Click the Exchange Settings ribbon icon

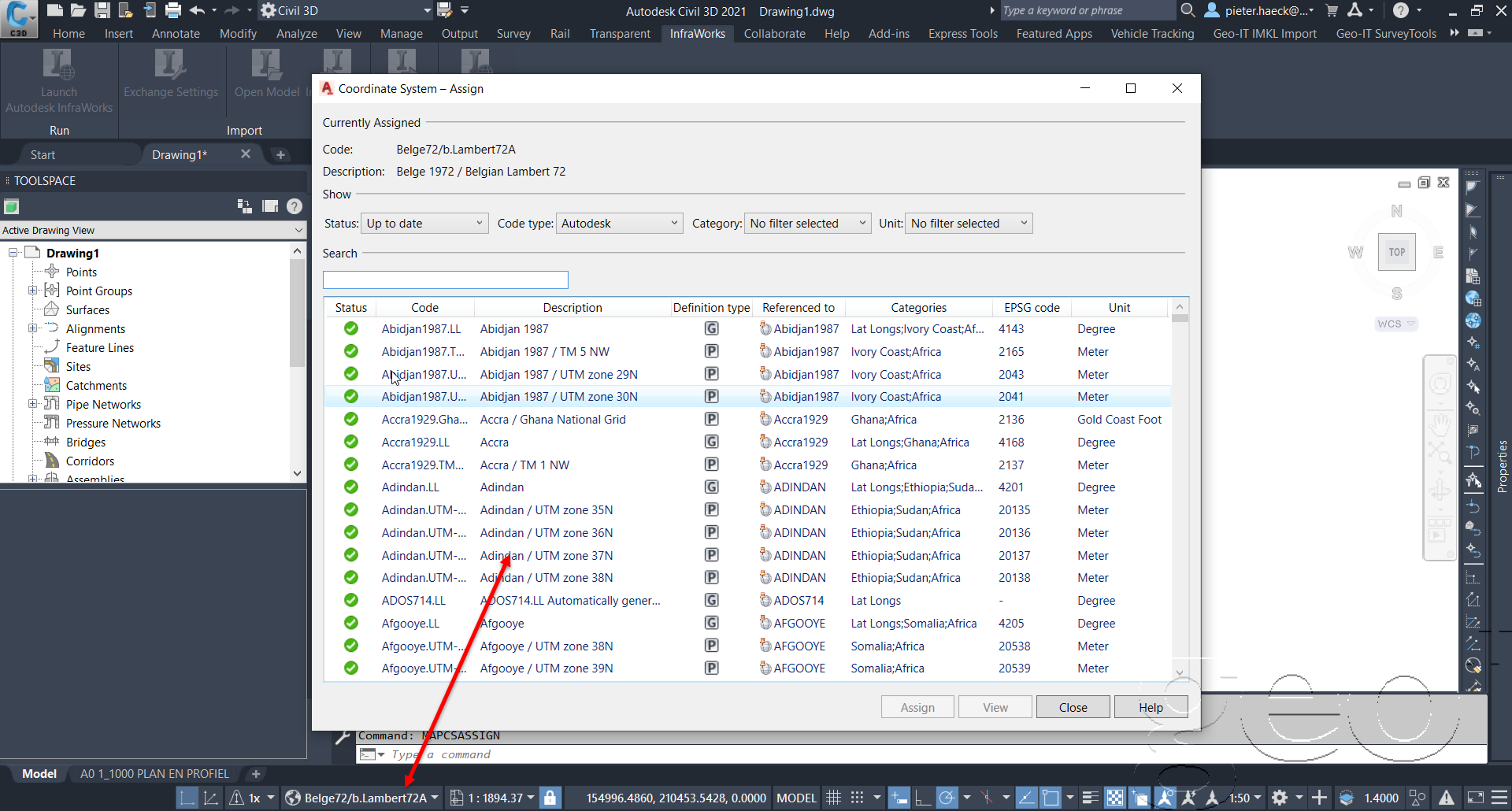click(x=170, y=65)
